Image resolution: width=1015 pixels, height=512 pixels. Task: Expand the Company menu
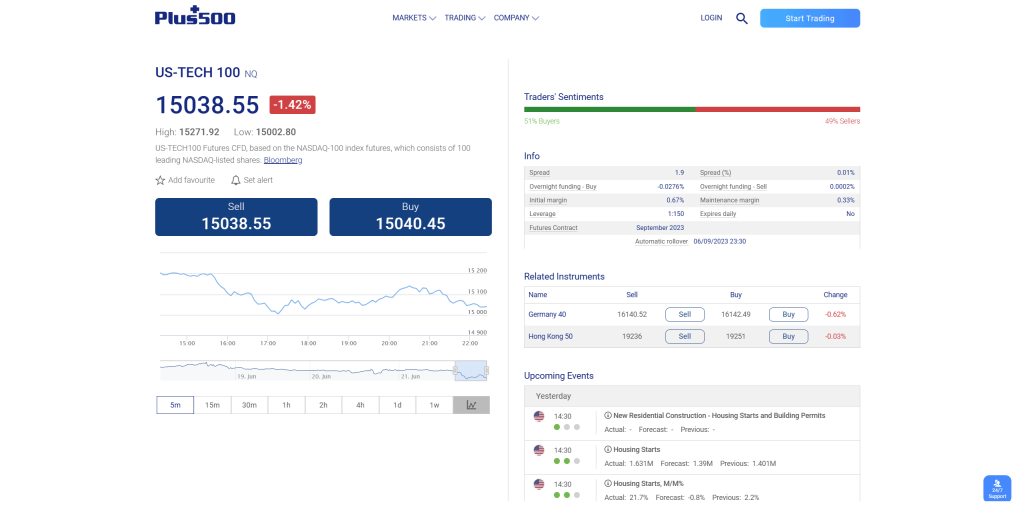point(516,18)
